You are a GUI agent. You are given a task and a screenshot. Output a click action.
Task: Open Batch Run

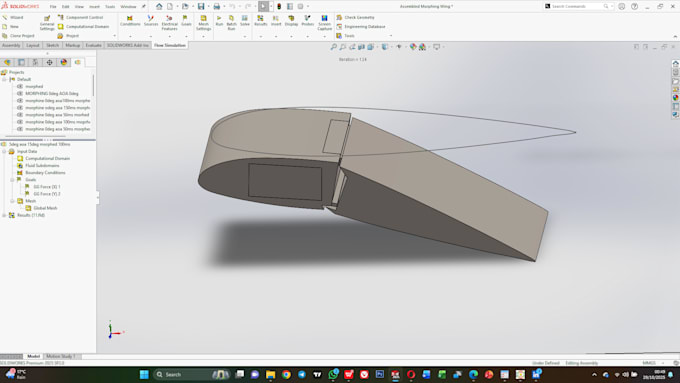231,22
